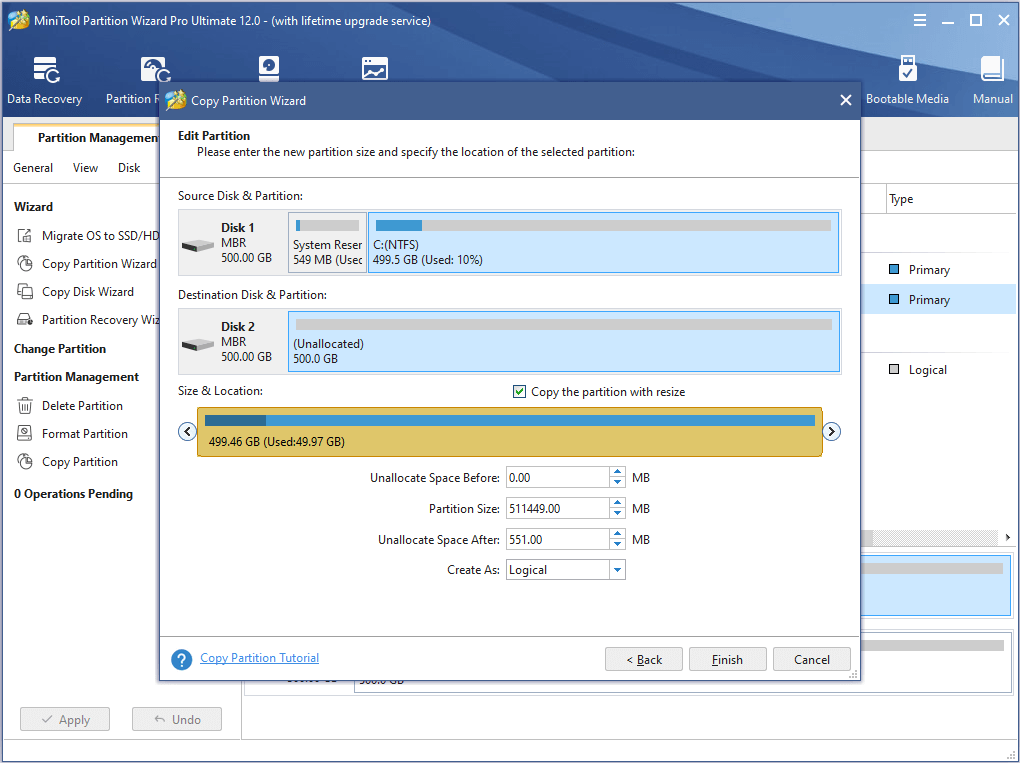Click the Format Partition icon
The image size is (1020, 763).
point(25,433)
